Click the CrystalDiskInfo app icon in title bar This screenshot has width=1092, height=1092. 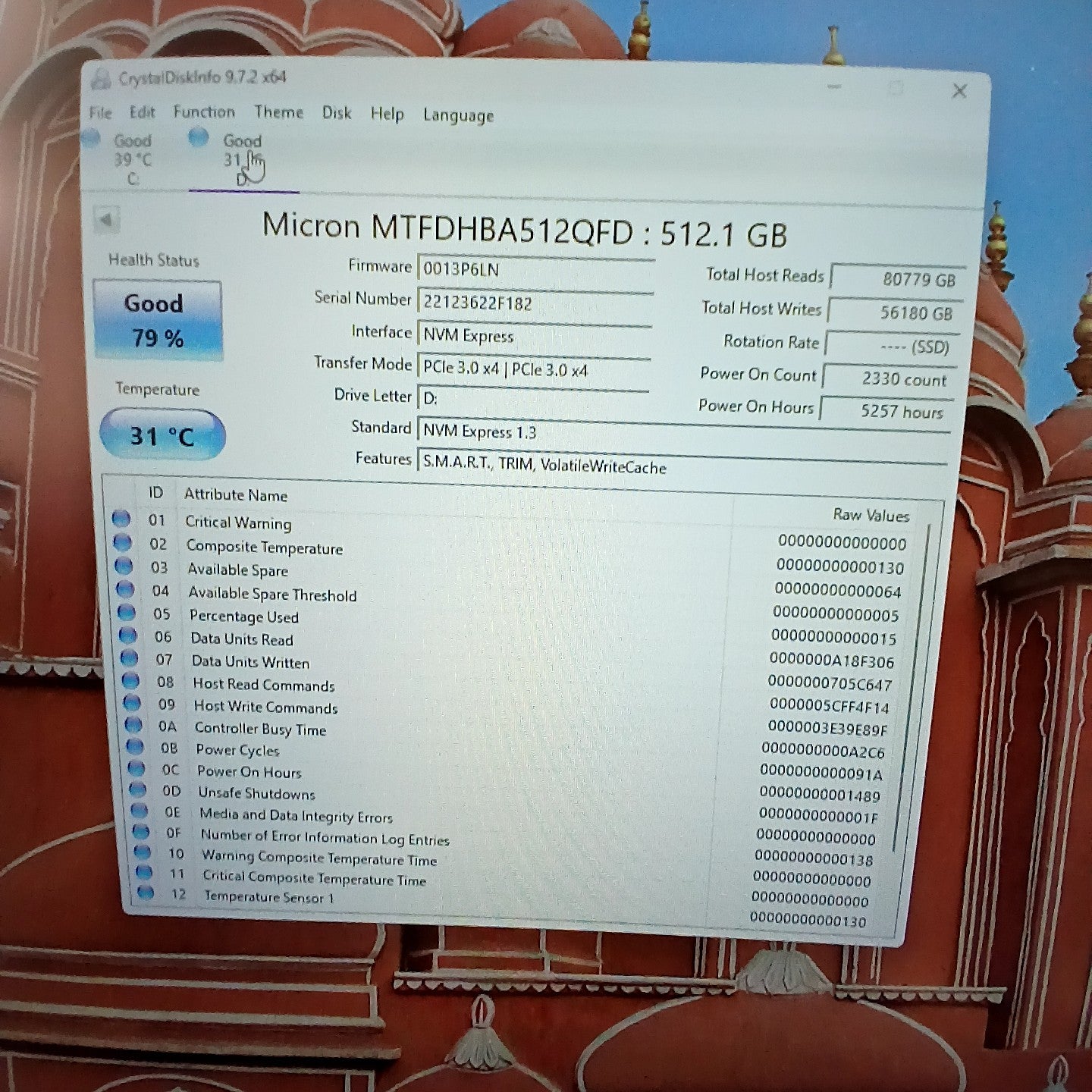101,78
